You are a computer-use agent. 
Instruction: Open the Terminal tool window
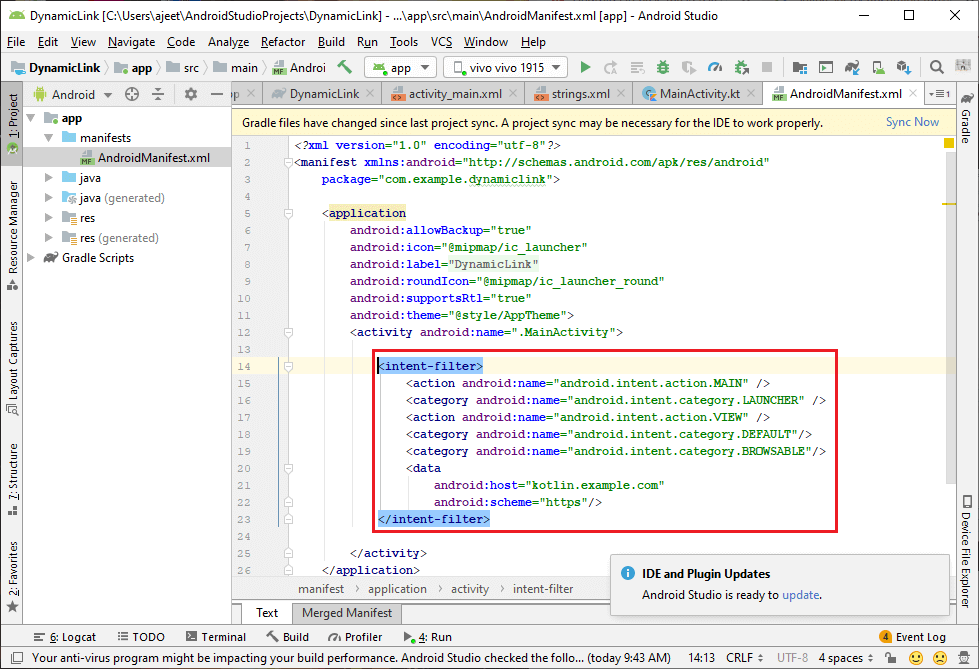click(x=216, y=637)
